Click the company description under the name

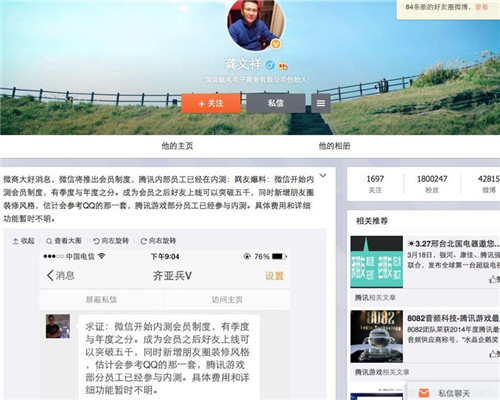coord(256,80)
